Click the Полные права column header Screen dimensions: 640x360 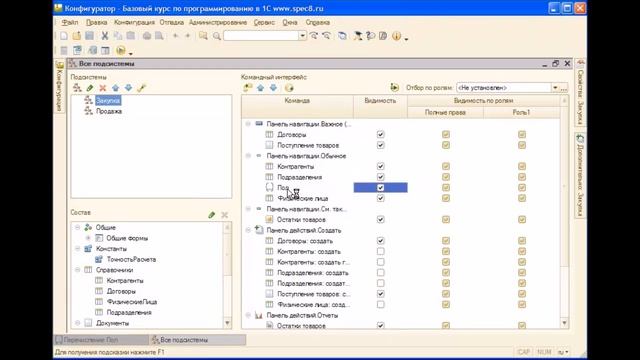pos(445,112)
